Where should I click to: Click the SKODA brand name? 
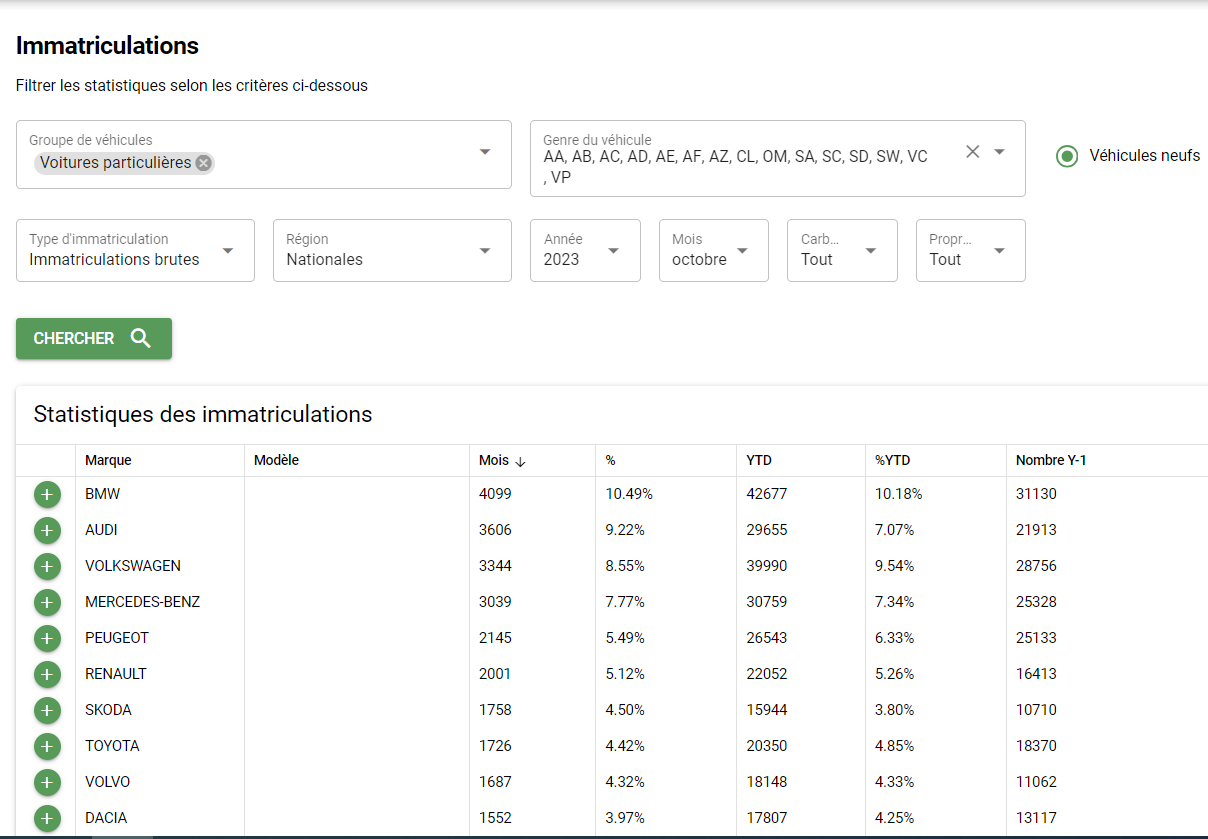pos(108,710)
